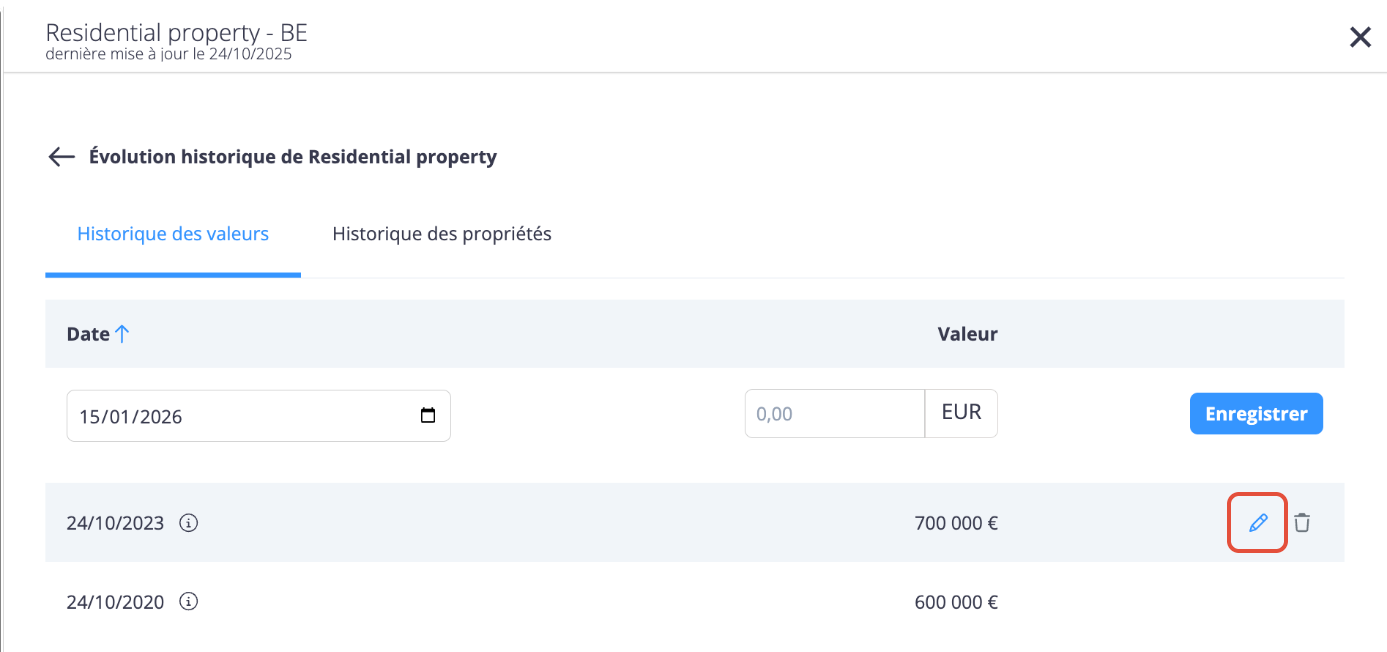Click the 24/10/2020 date text

click(x=115, y=602)
